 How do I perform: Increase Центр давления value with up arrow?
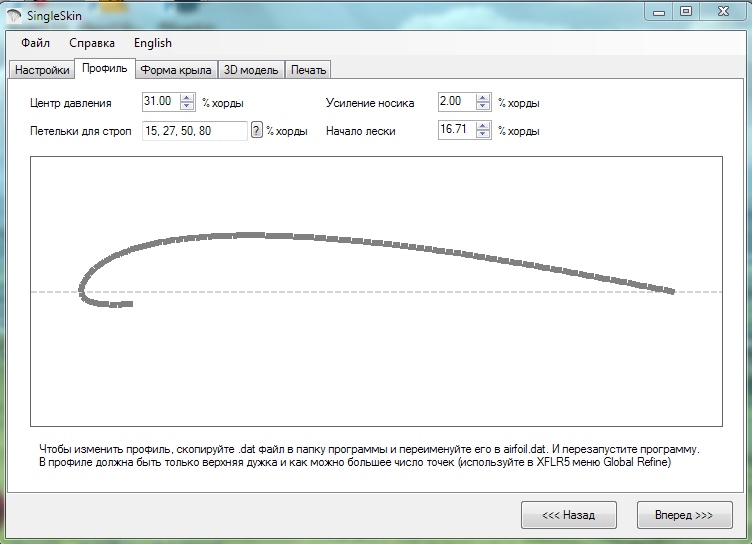point(186,98)
